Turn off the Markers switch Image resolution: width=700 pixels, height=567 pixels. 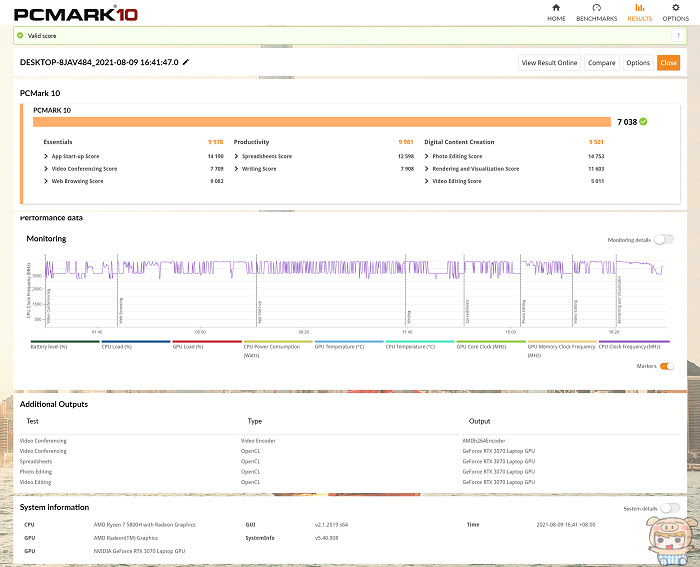click(667, 366)
